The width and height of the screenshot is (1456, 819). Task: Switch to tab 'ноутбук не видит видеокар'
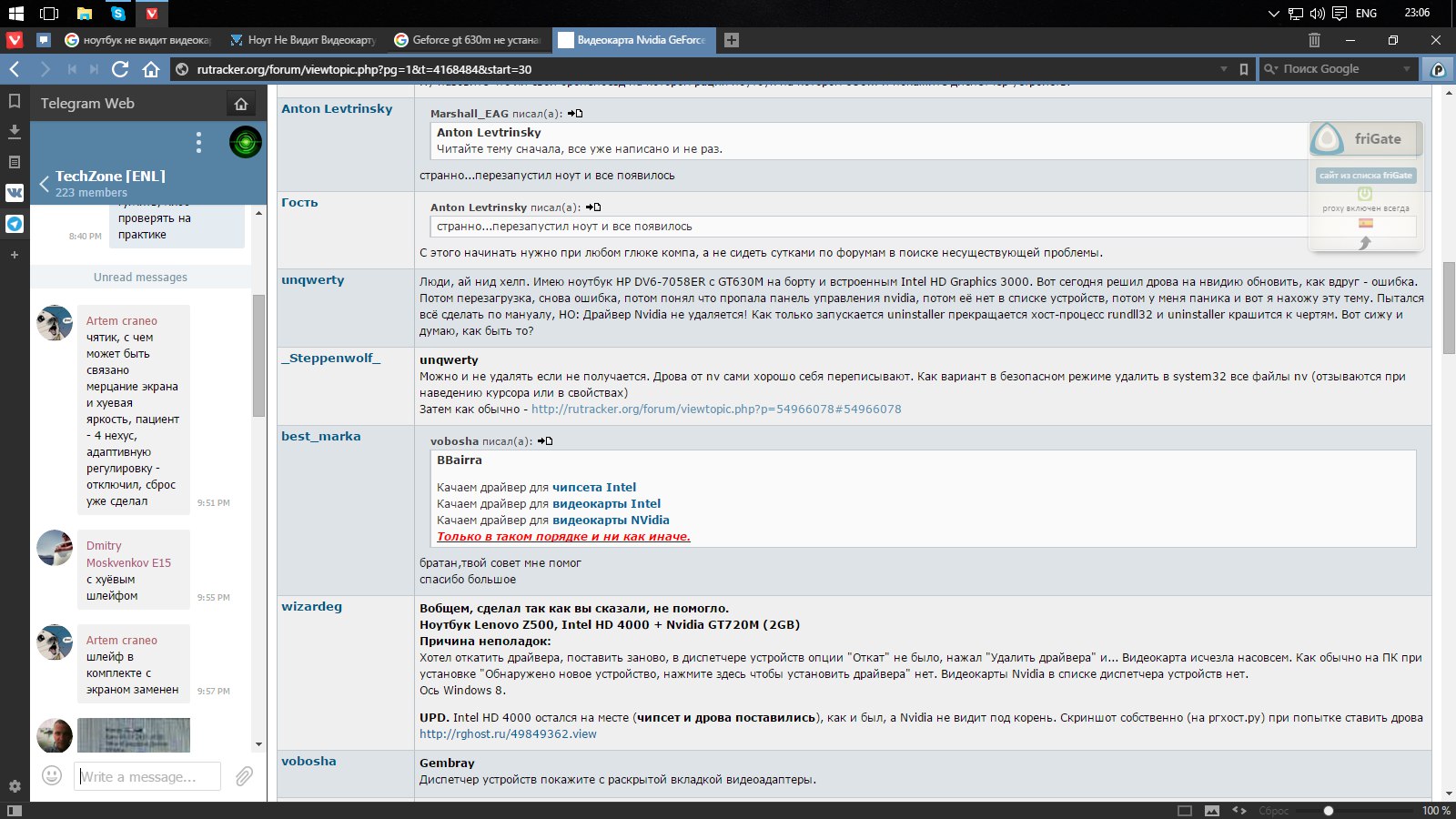(138, 40)
